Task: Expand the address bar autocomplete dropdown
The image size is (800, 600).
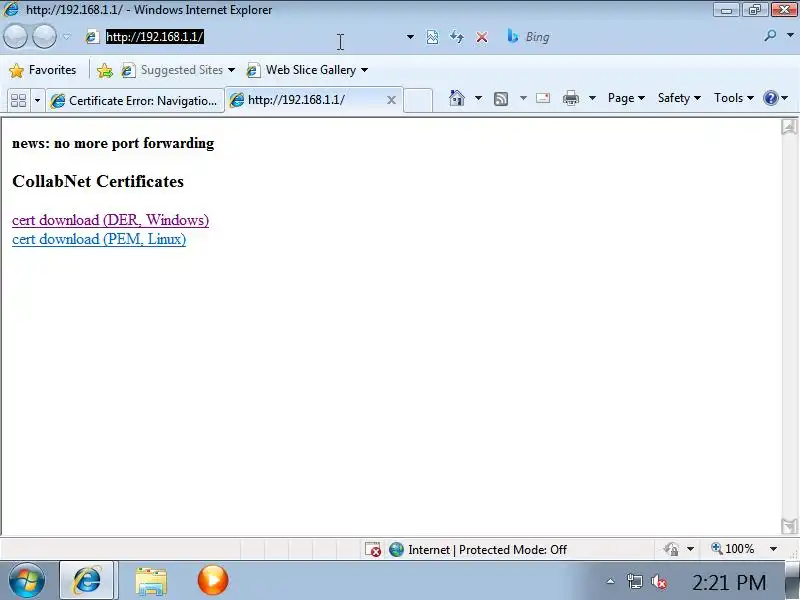Action: (410, 37)
